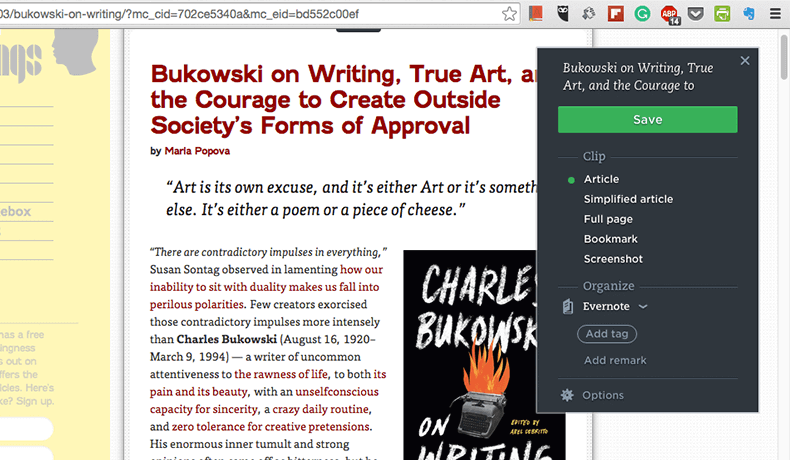This screenshot has width=790, height=460.
Task: Open the Chrome hamburger menu
Action: (x=775, y=14)
